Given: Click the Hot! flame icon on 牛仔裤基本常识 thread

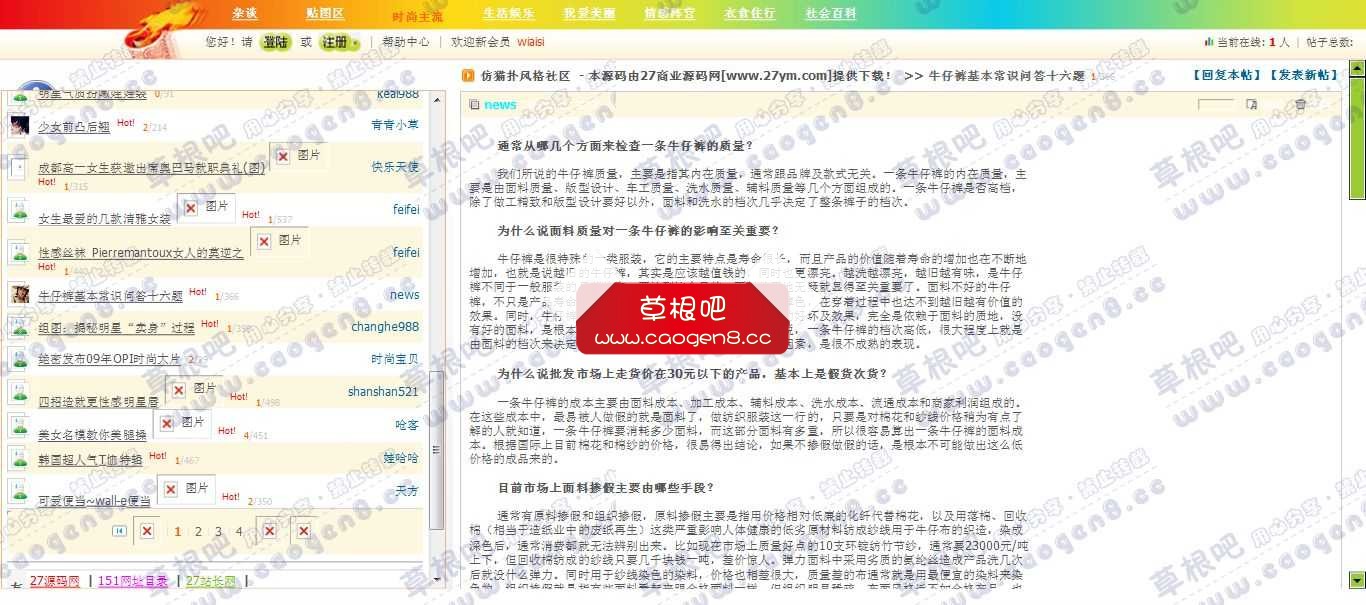Looking at the screenshot, I should click(x=198, y=289).
